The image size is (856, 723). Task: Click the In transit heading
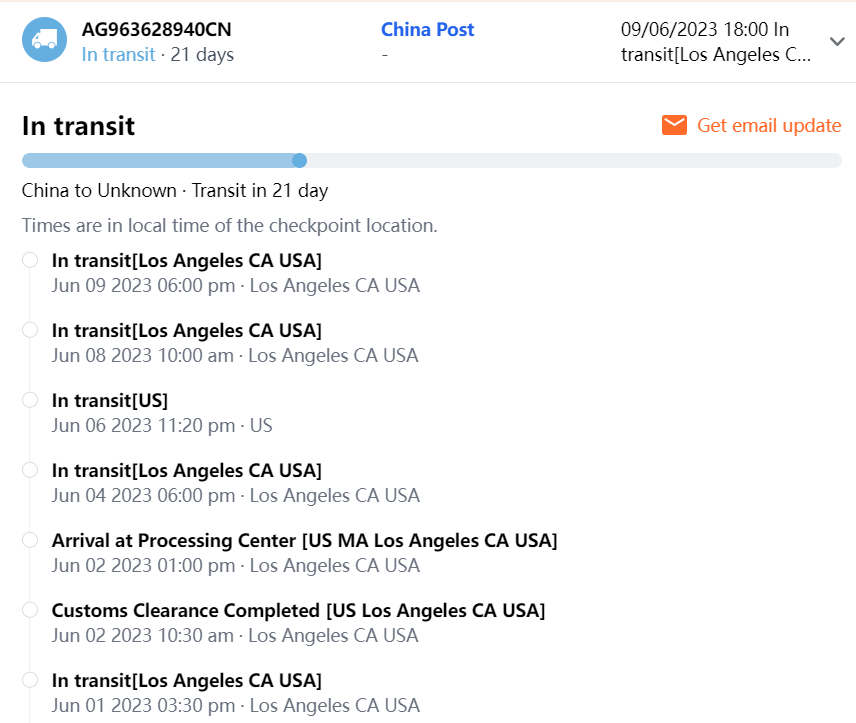click(78, 126)
